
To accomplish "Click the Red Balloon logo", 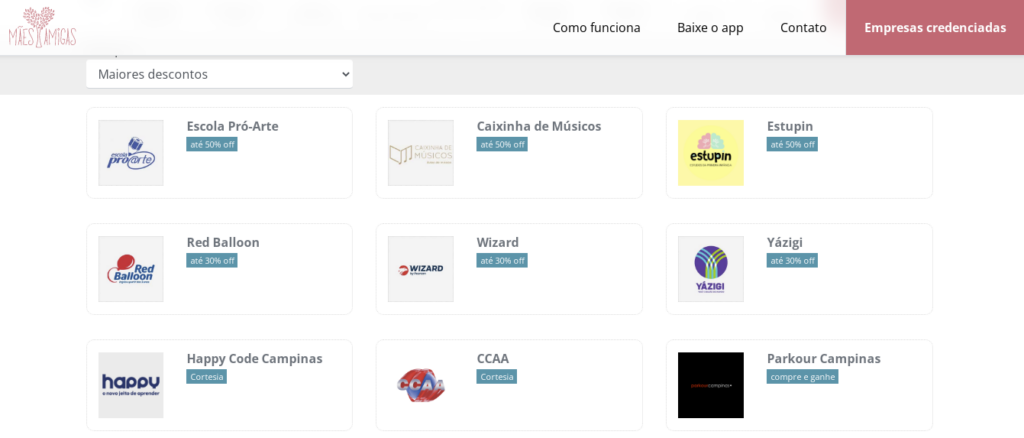I will click(131, 269).
